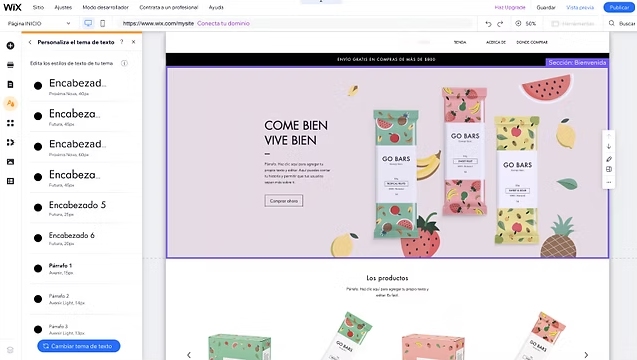This screenshot has height=360, width=637.
Task: Click DONDE COMPRAR site menu item
Action: click(x=532, y=42)
